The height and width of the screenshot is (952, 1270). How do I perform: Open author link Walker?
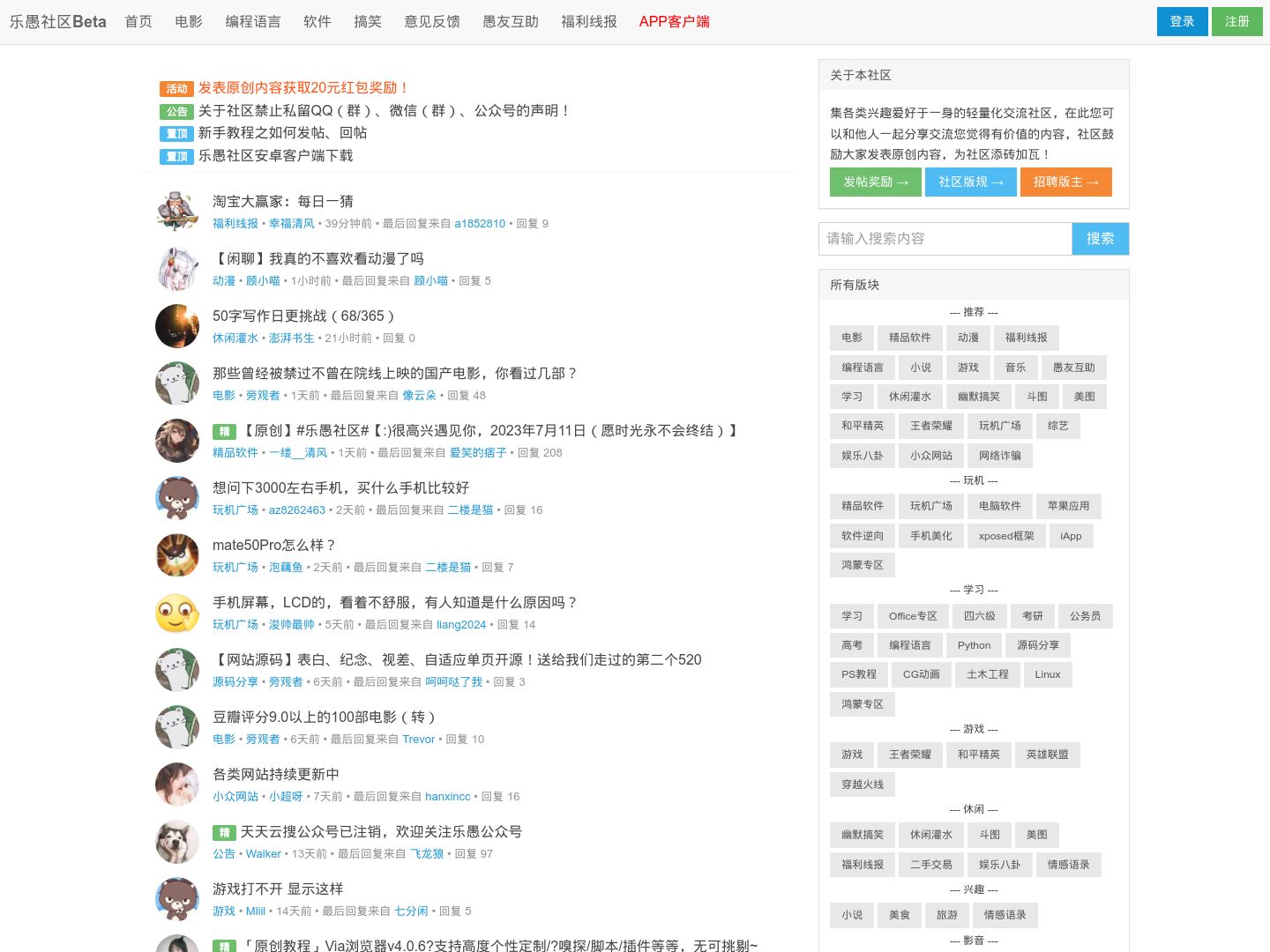(264, 854)
